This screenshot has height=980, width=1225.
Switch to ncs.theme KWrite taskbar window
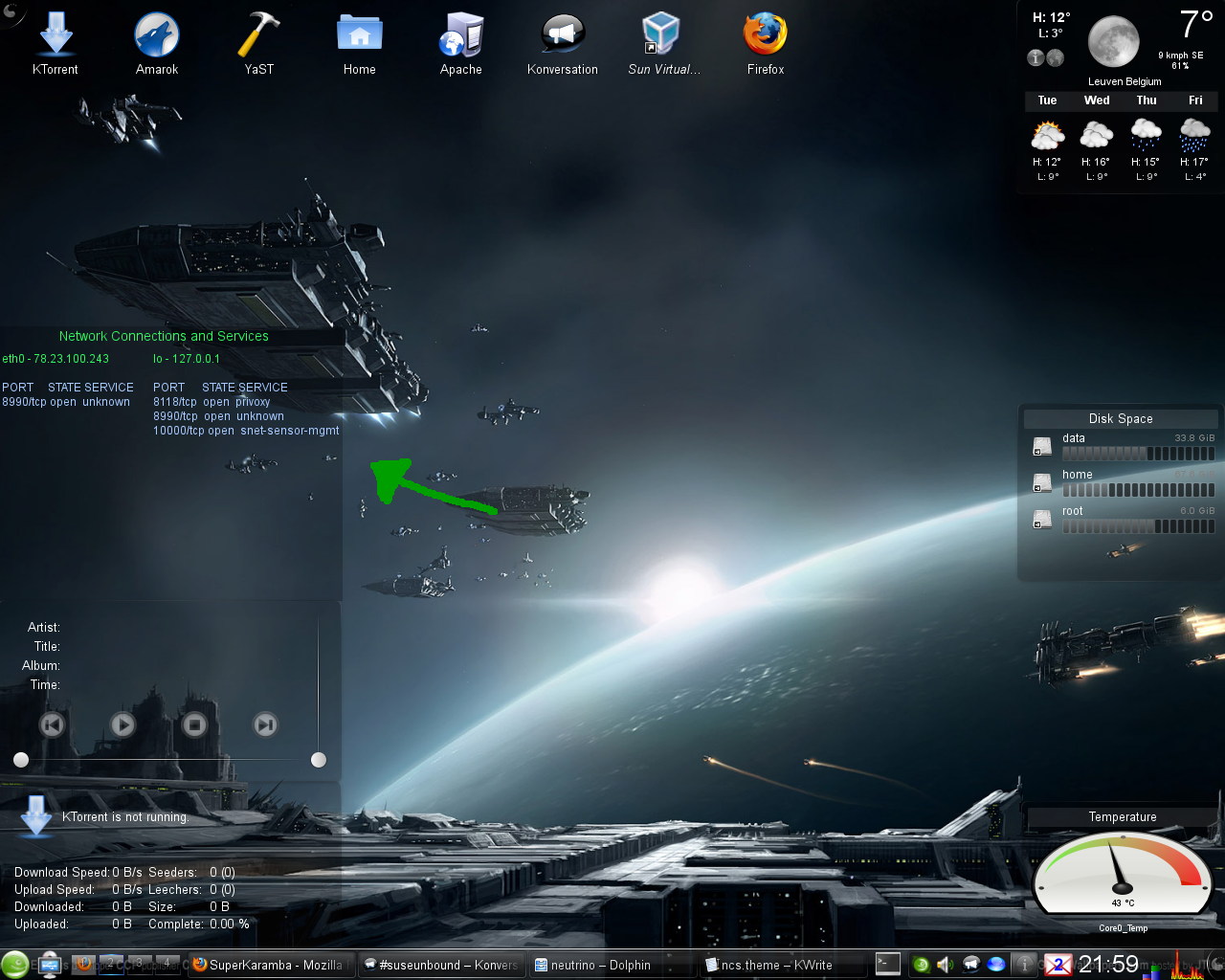coord(784,965)
